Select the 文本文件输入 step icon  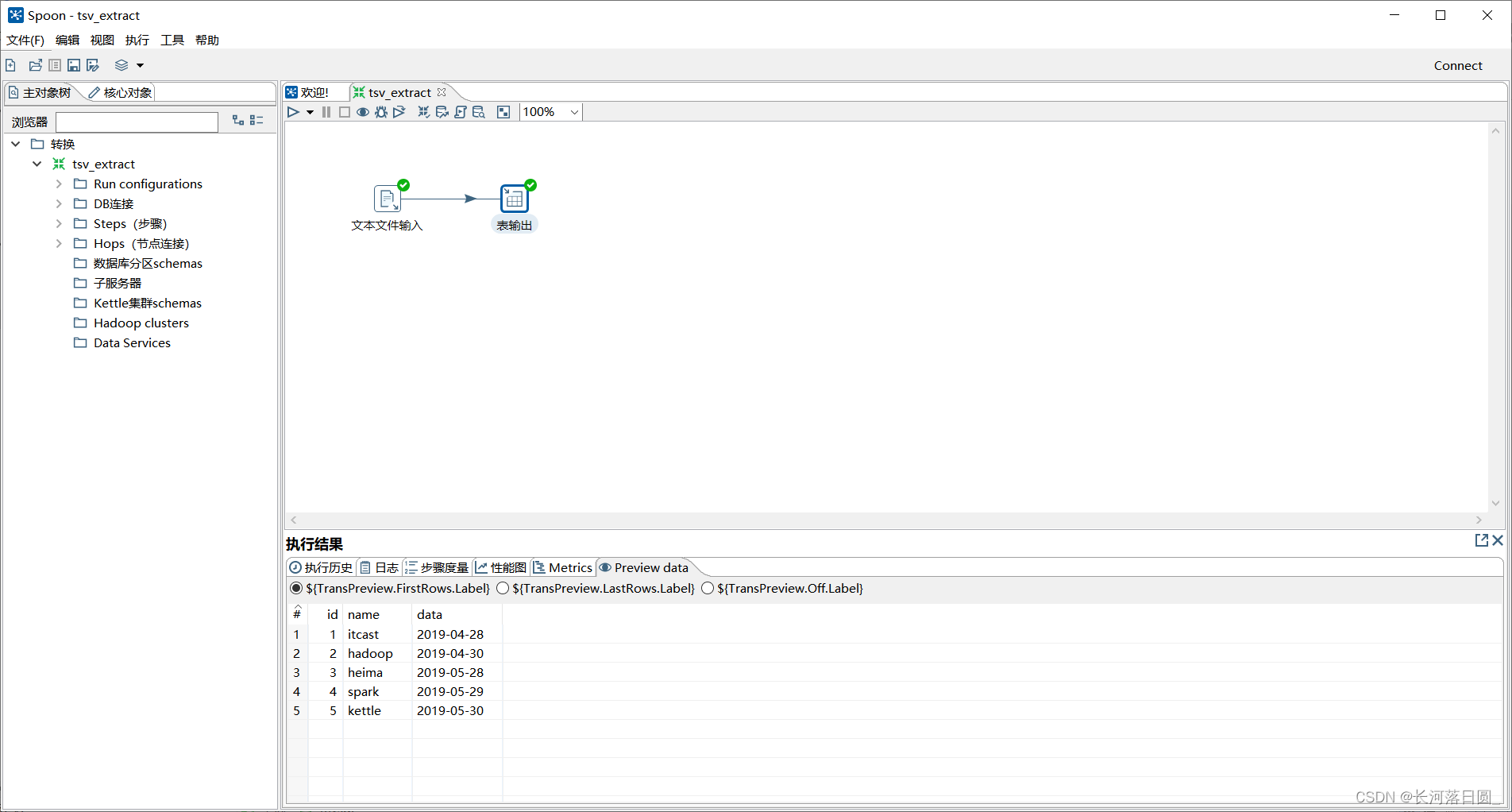pos(388,199)
